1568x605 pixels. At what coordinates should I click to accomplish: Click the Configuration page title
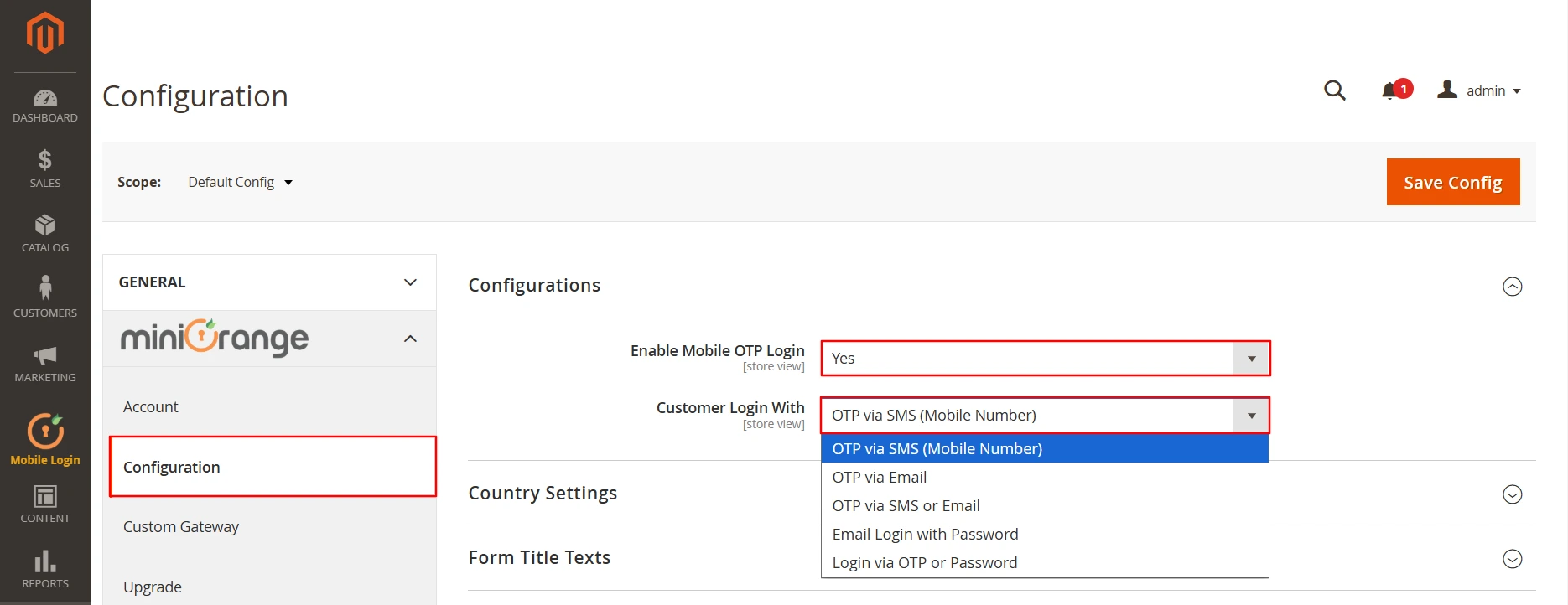click(x=195, y=96)
